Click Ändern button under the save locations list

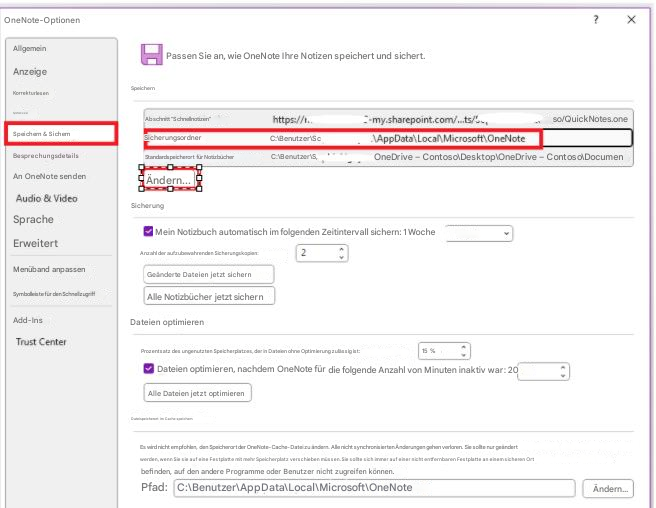click(170, 179)
